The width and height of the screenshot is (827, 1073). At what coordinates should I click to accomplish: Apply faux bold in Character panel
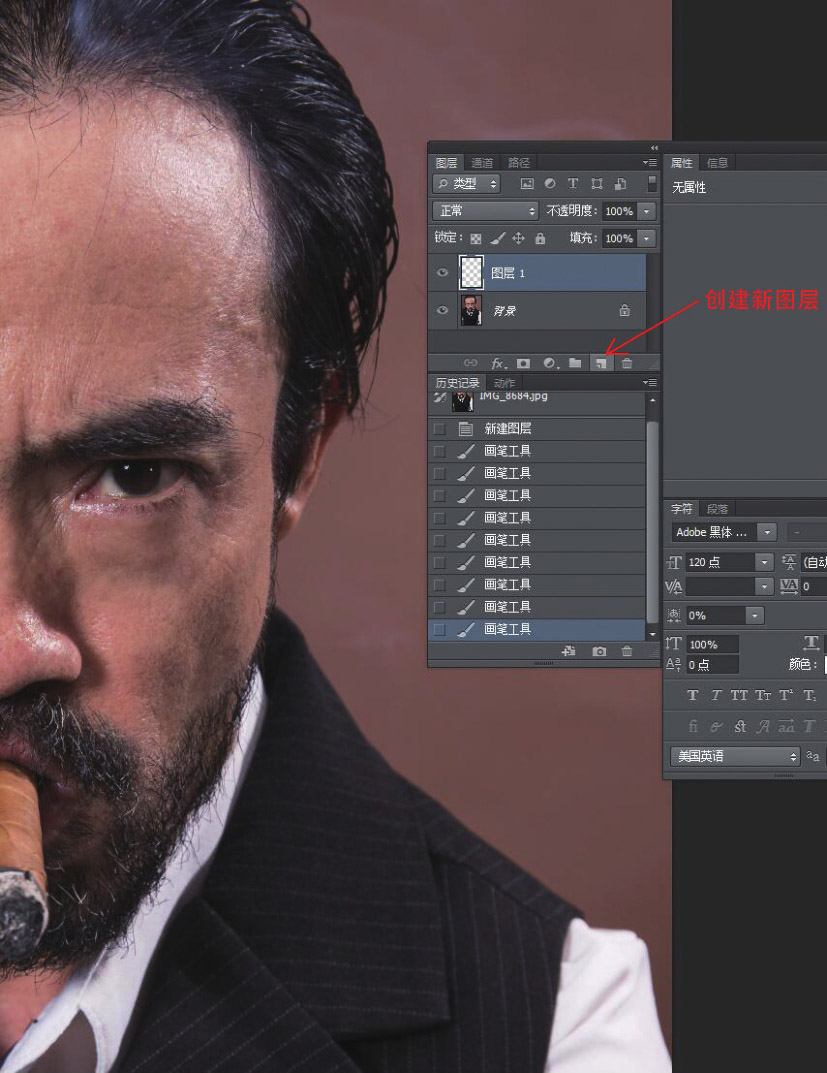click(x=692, y=695)
